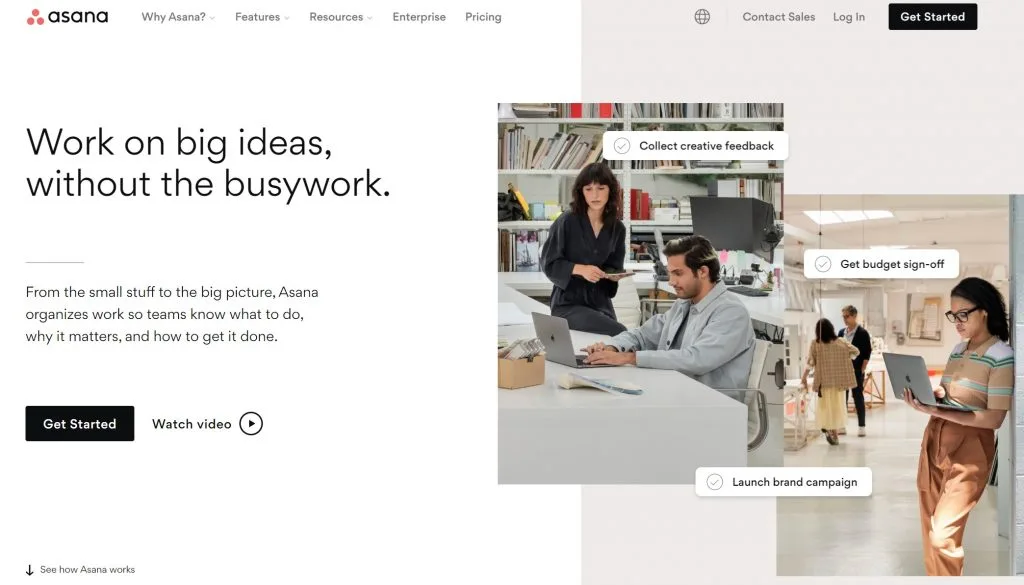Click the office photo with man at laptop
The image size is (1024, 585).
(640, 294)
